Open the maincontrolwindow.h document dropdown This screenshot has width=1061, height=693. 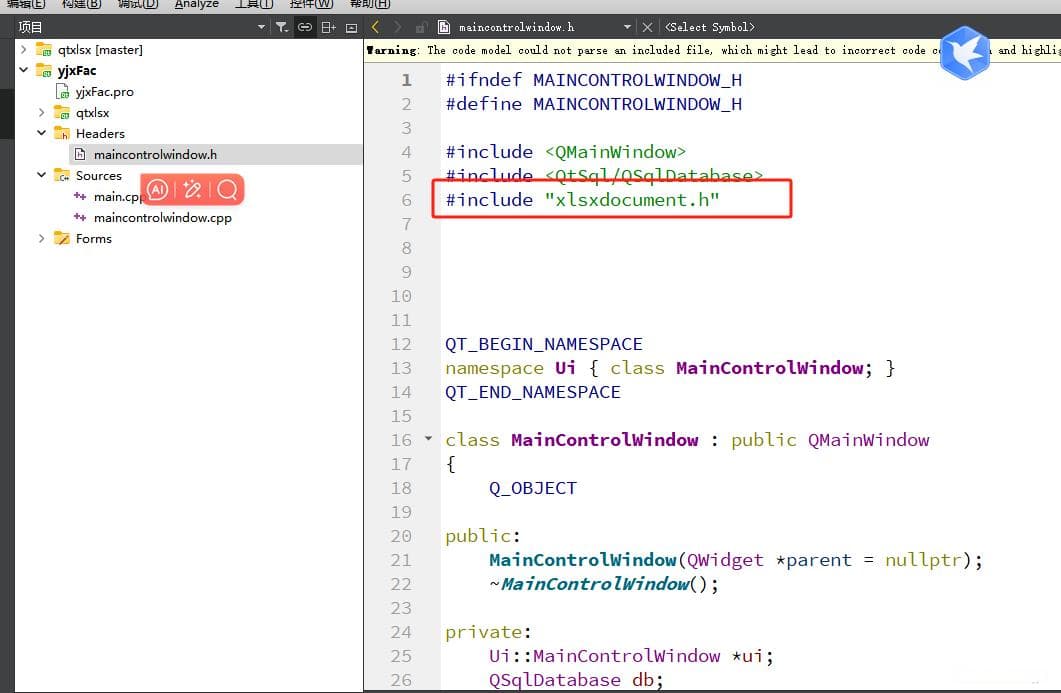pos(627,27)
